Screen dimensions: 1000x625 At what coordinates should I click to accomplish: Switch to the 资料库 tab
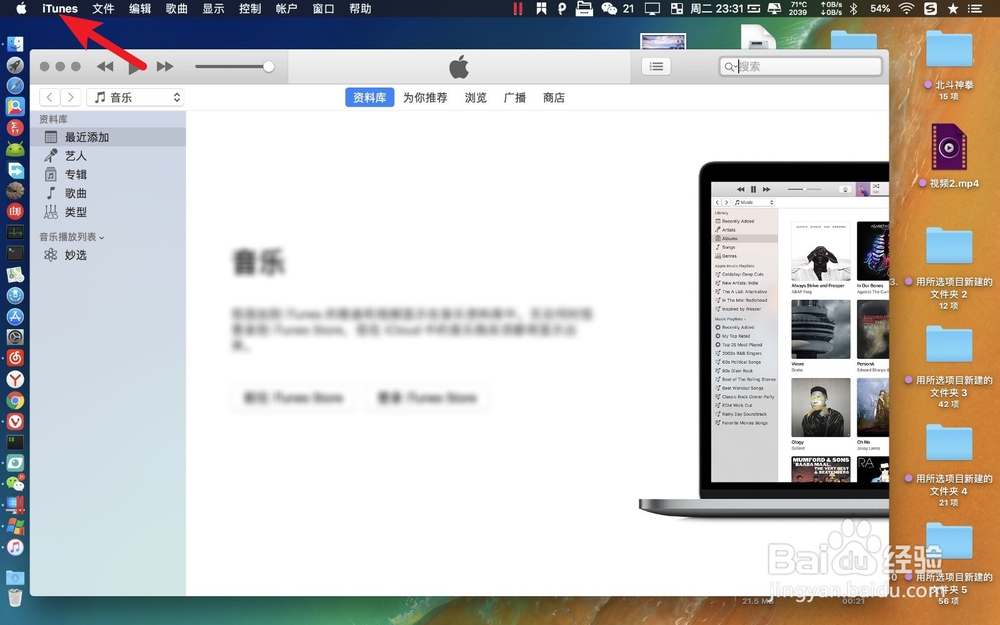coord(369,98)
